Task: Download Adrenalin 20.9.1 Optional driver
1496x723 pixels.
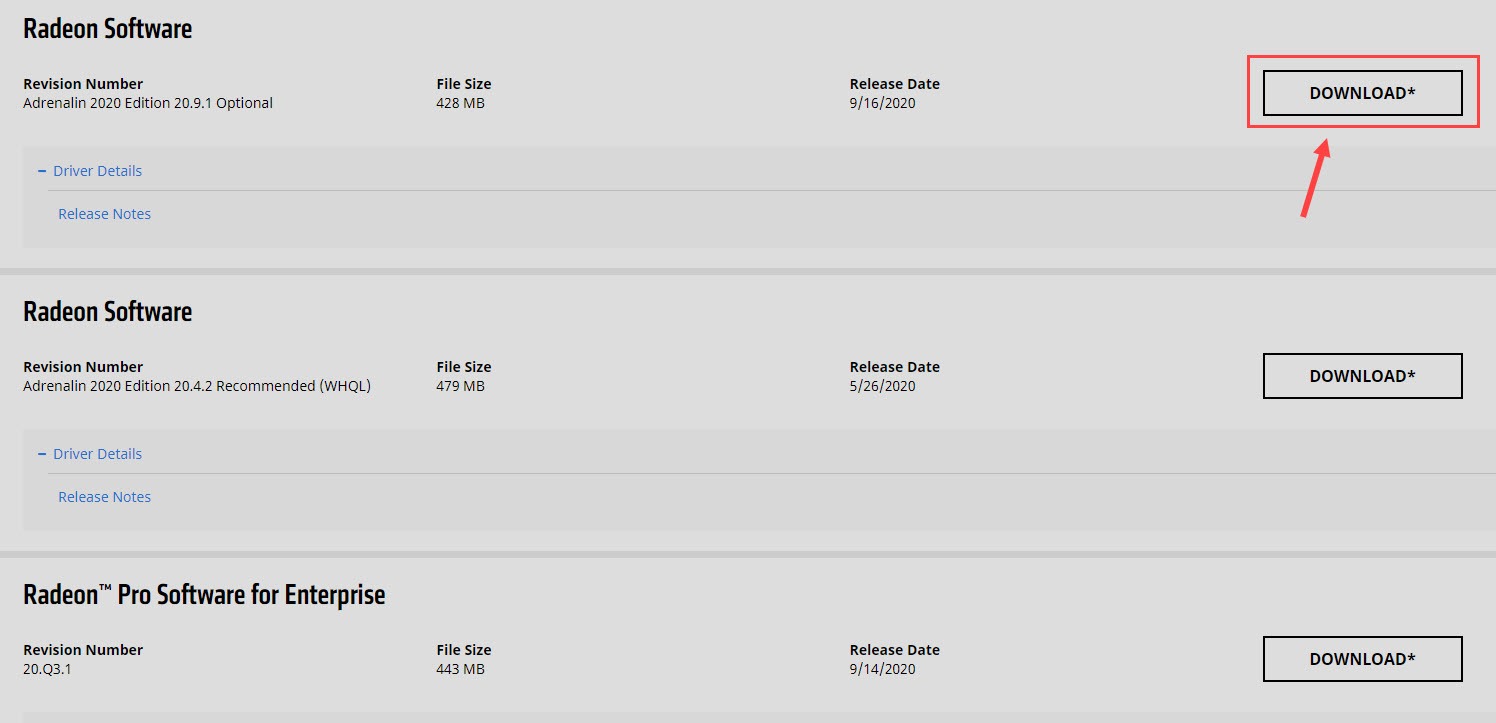Action: 1362,93
